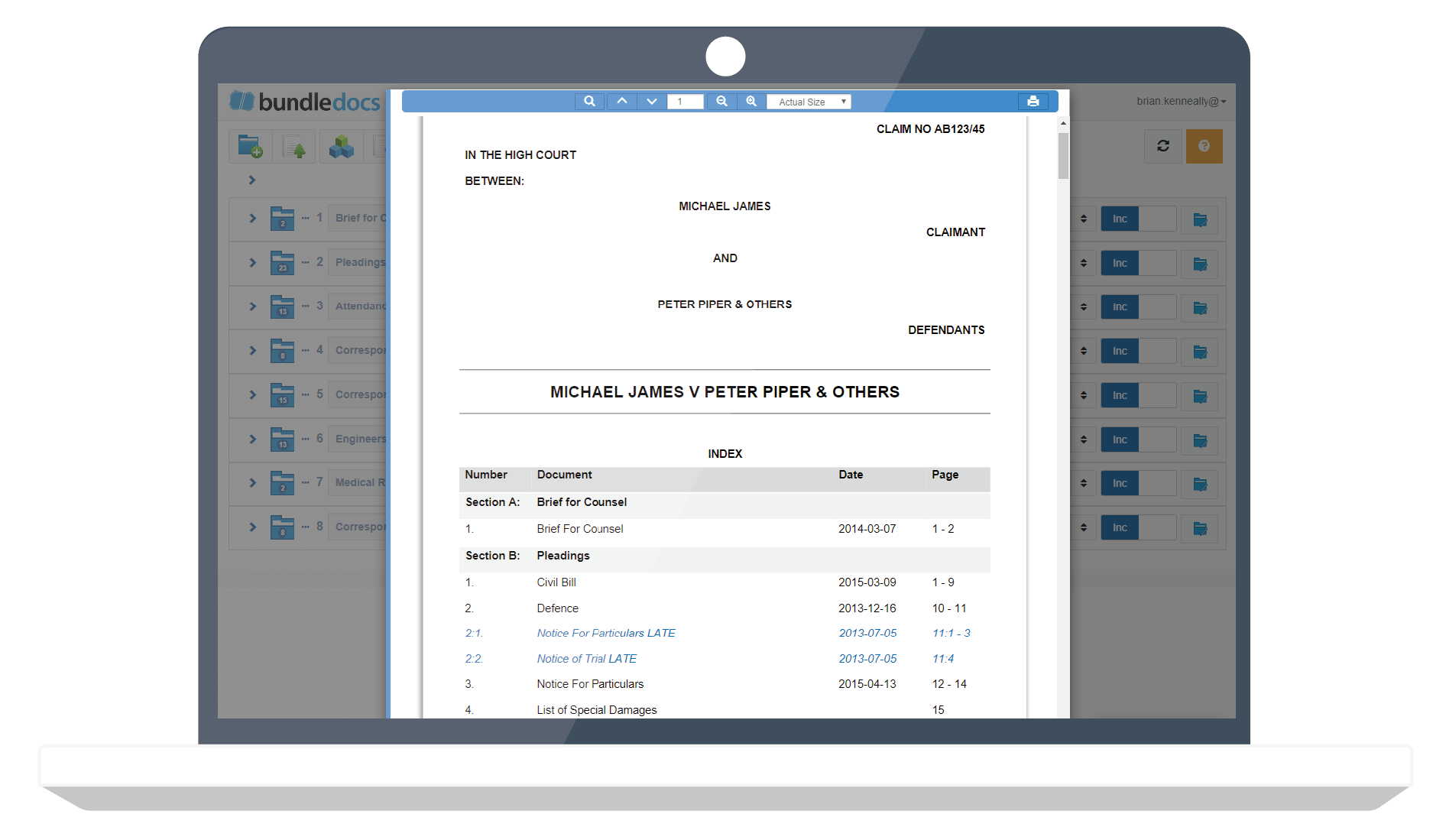The image size is (1433, 840).
Task: Click the blue cubes bundle icon
Action: pos(341,146)
